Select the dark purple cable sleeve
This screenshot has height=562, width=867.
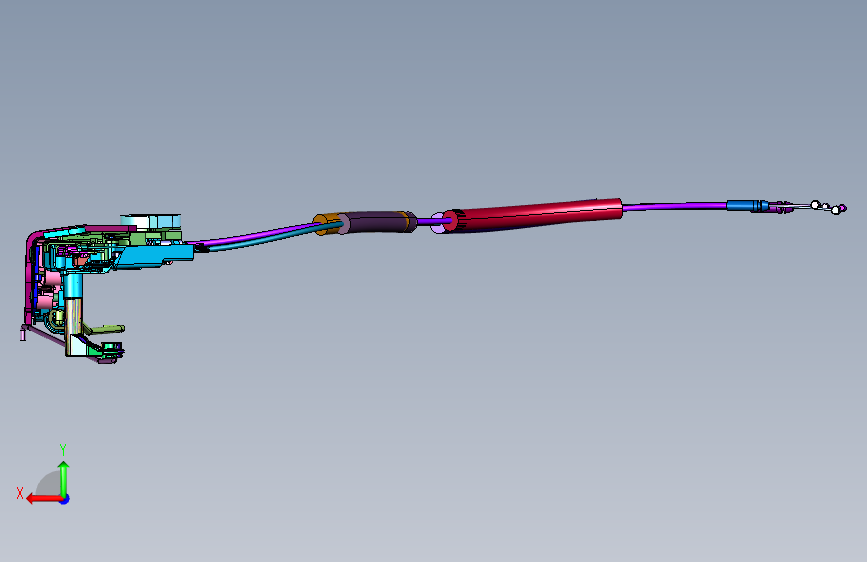click(x=376, y=222)
